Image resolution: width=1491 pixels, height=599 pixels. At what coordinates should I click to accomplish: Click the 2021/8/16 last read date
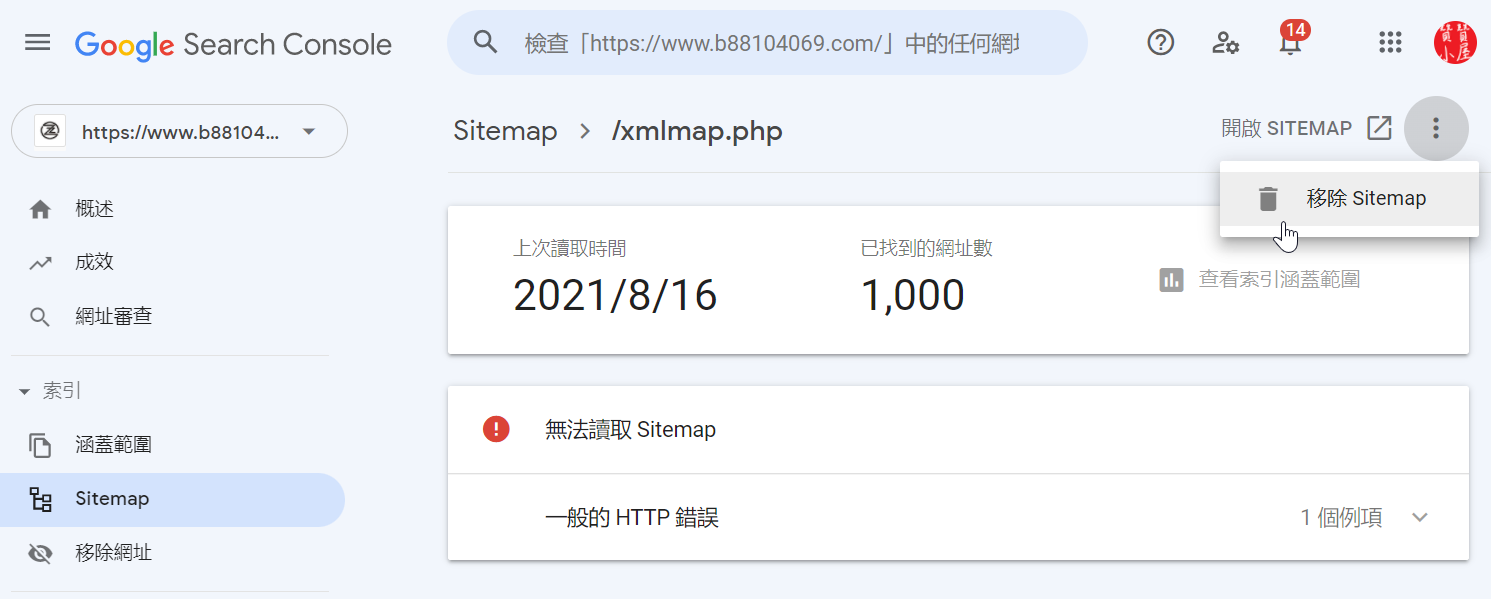(615, 296)
